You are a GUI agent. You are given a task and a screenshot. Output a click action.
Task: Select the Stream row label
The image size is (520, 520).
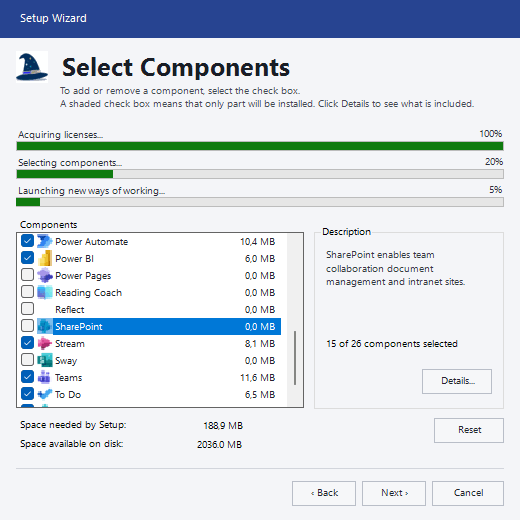coord(70,344)
